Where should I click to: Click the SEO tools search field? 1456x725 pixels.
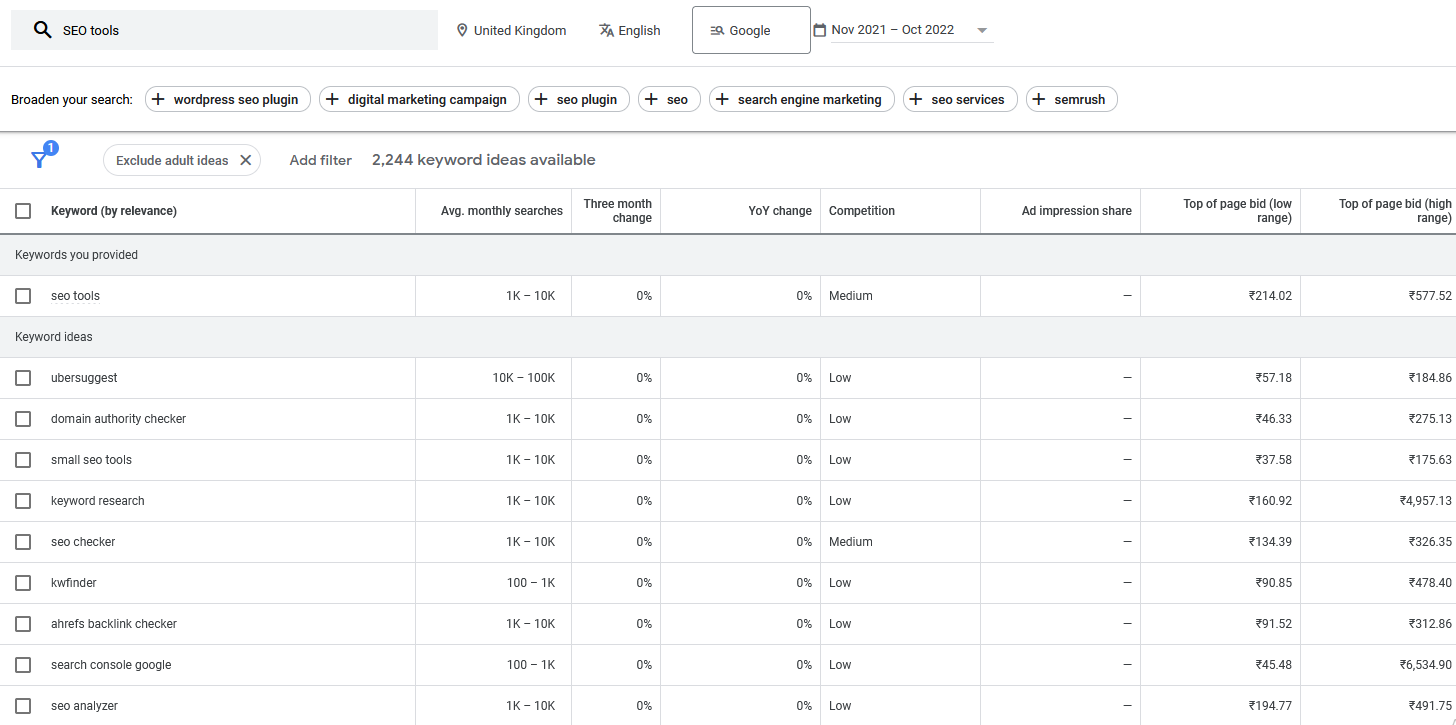[240, 30]
